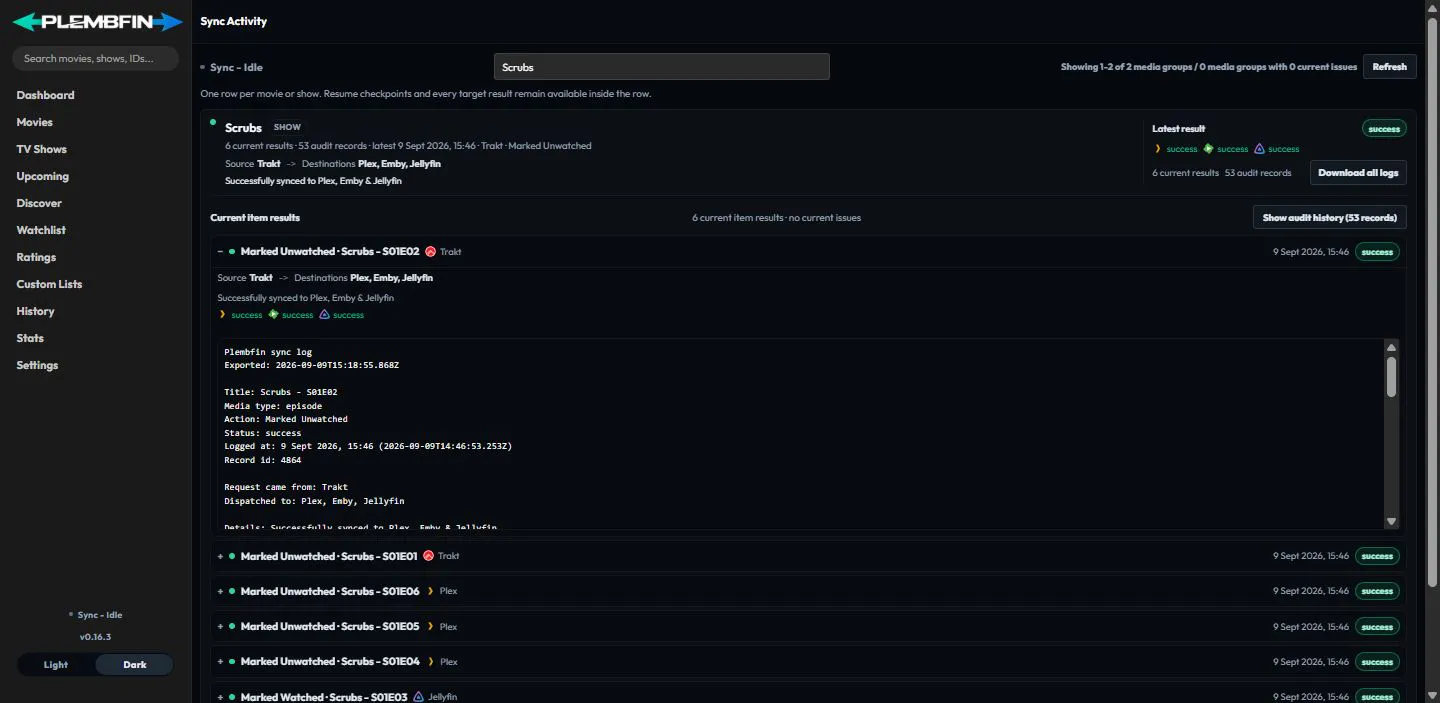The height and width of the screenshot is (703, 1440).
Task: Open Settings in the sidebar
Action: pos(37,365)
